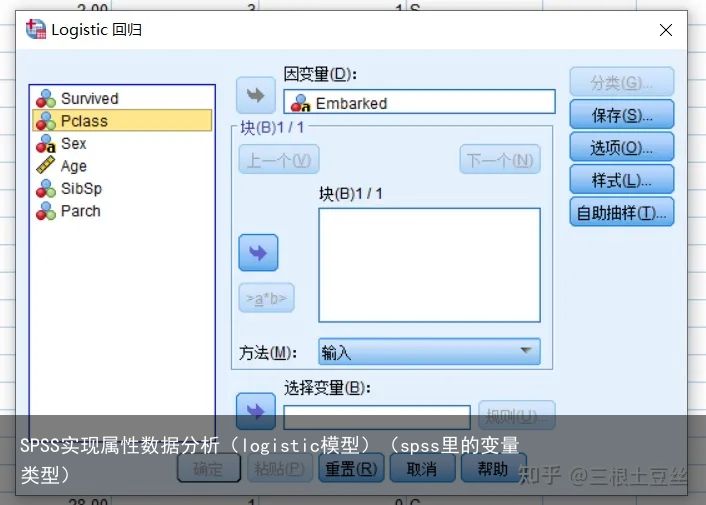The height and width of the screenshot is (505, 706).
Task: Close the Logistic 回归 dialog
Action: (665, 30)
